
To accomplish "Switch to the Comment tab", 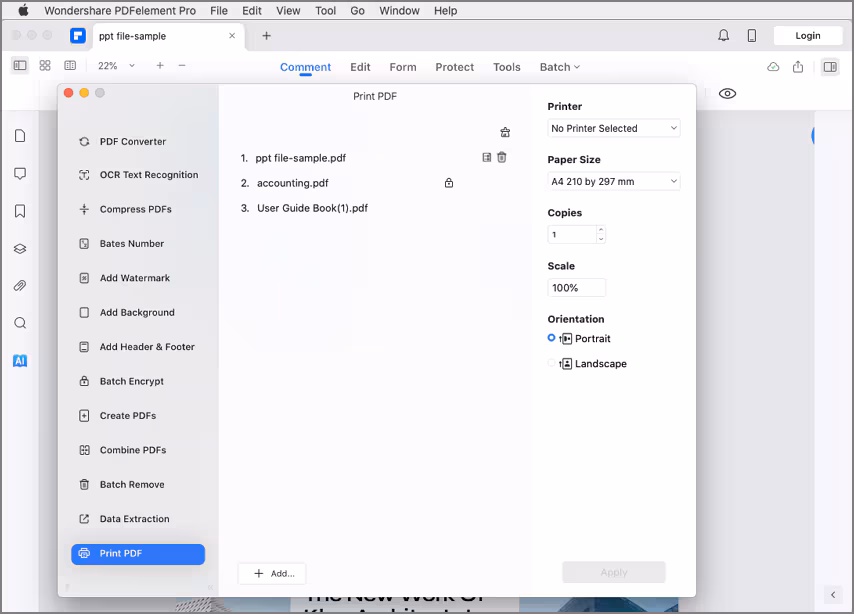I will tap(306, 67).
